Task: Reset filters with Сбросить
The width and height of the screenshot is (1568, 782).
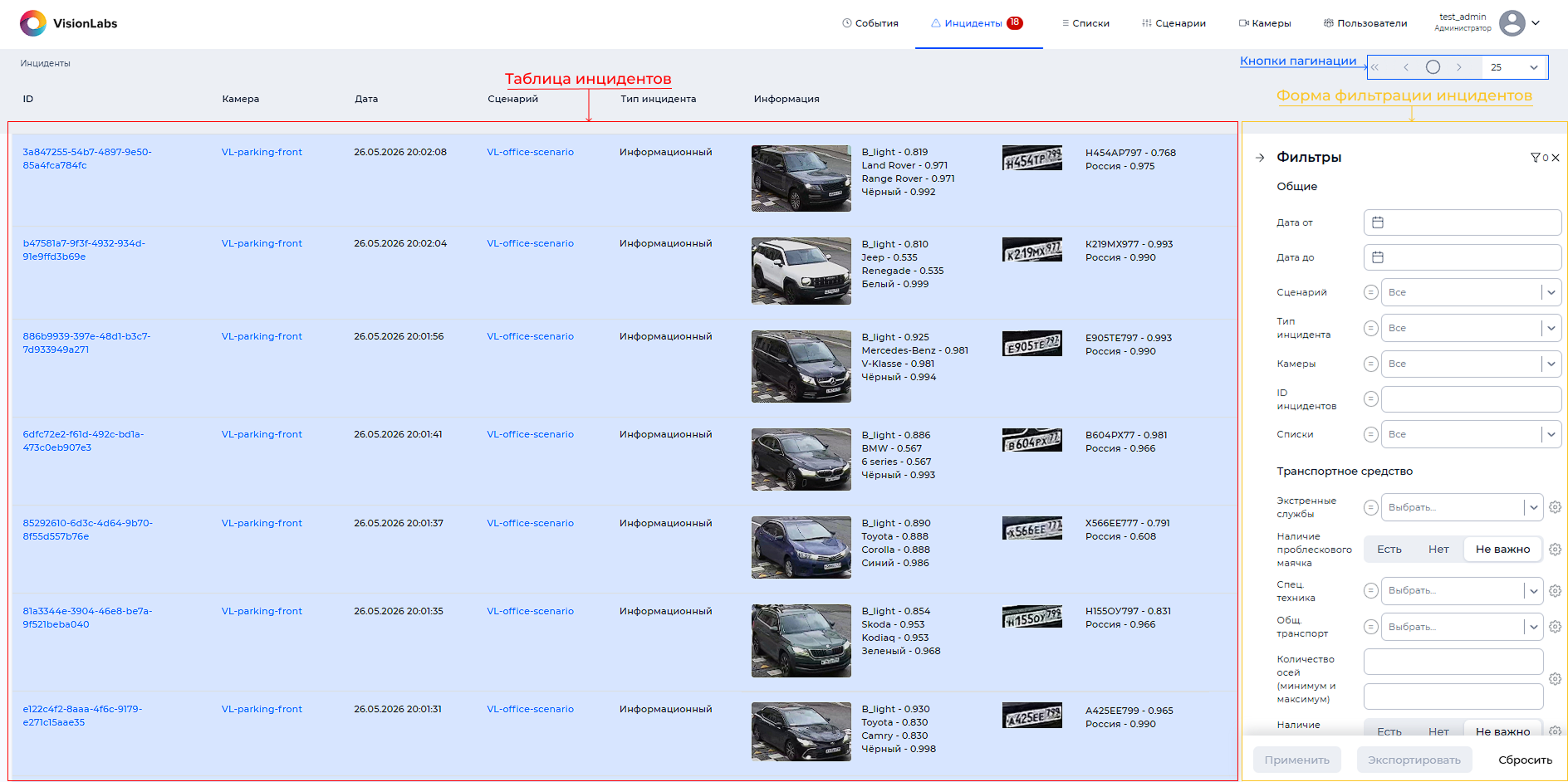Action: pos(1525,760)
